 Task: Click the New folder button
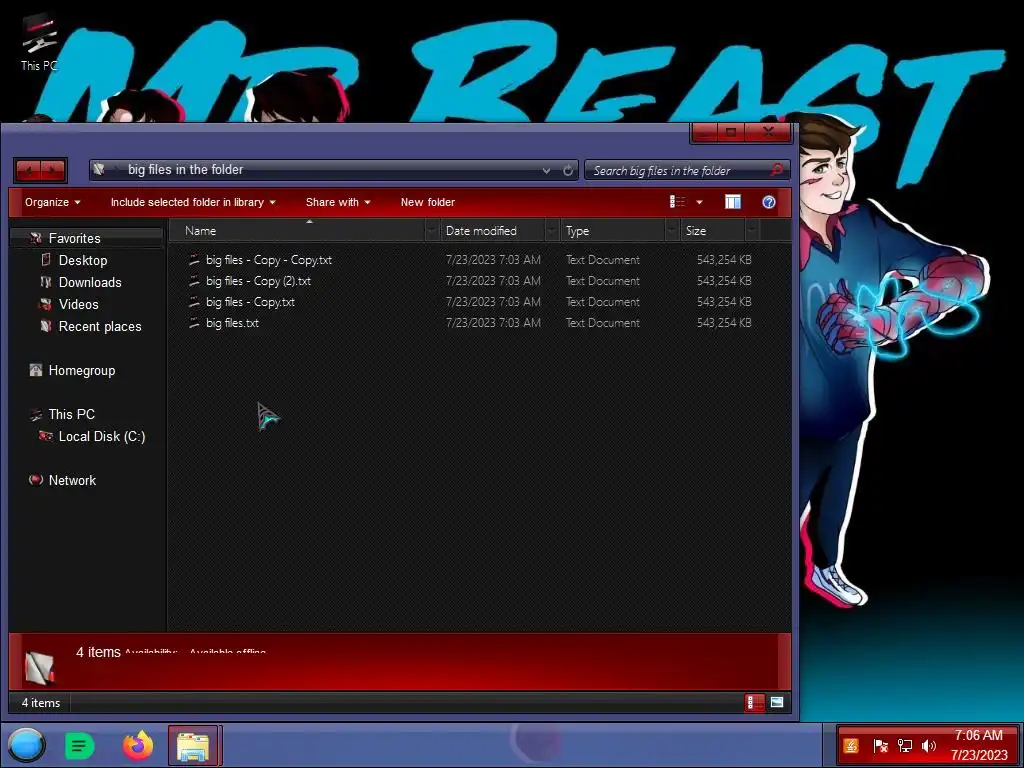coord(428,202)
